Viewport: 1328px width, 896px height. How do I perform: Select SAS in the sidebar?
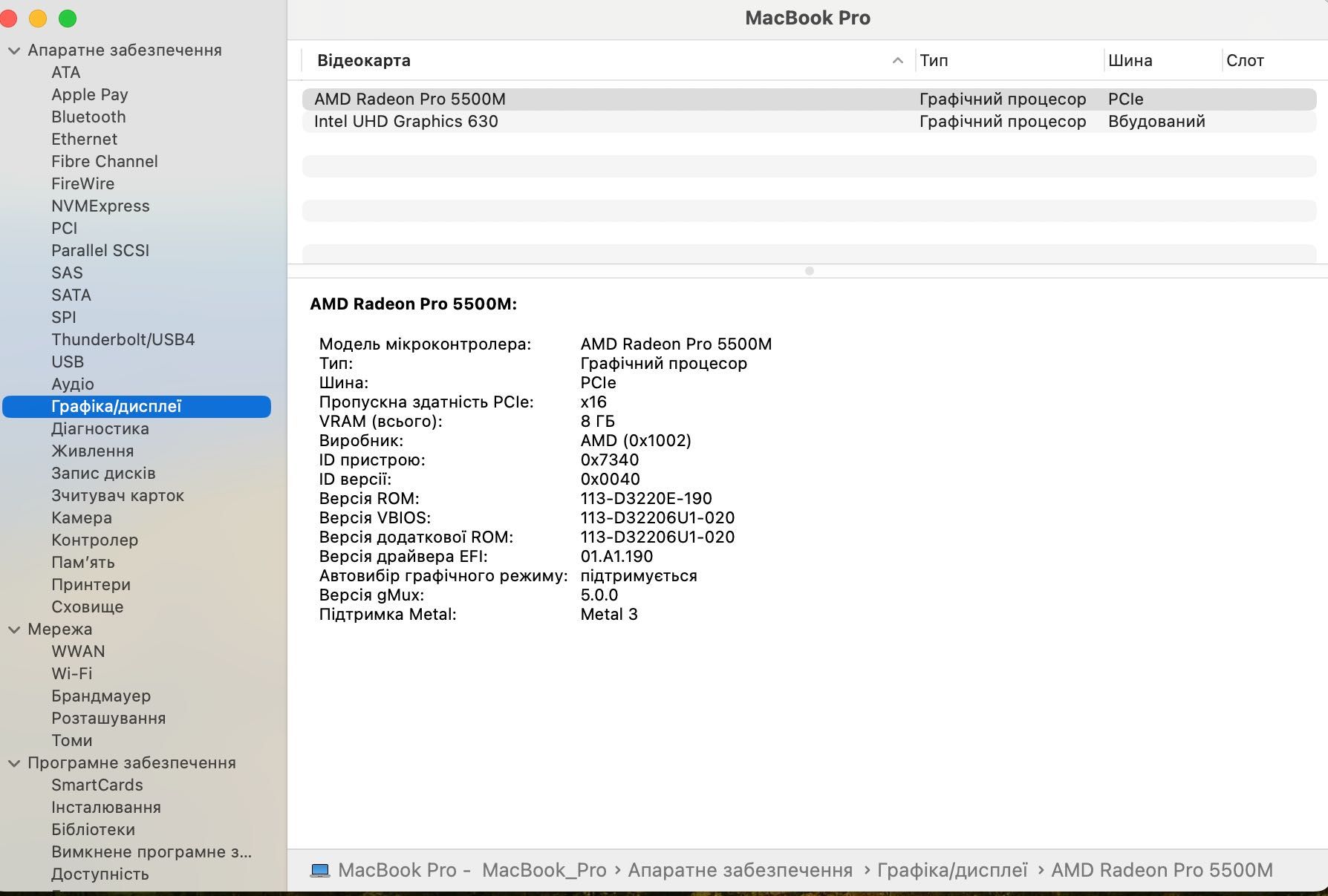(x=67, y=273)
